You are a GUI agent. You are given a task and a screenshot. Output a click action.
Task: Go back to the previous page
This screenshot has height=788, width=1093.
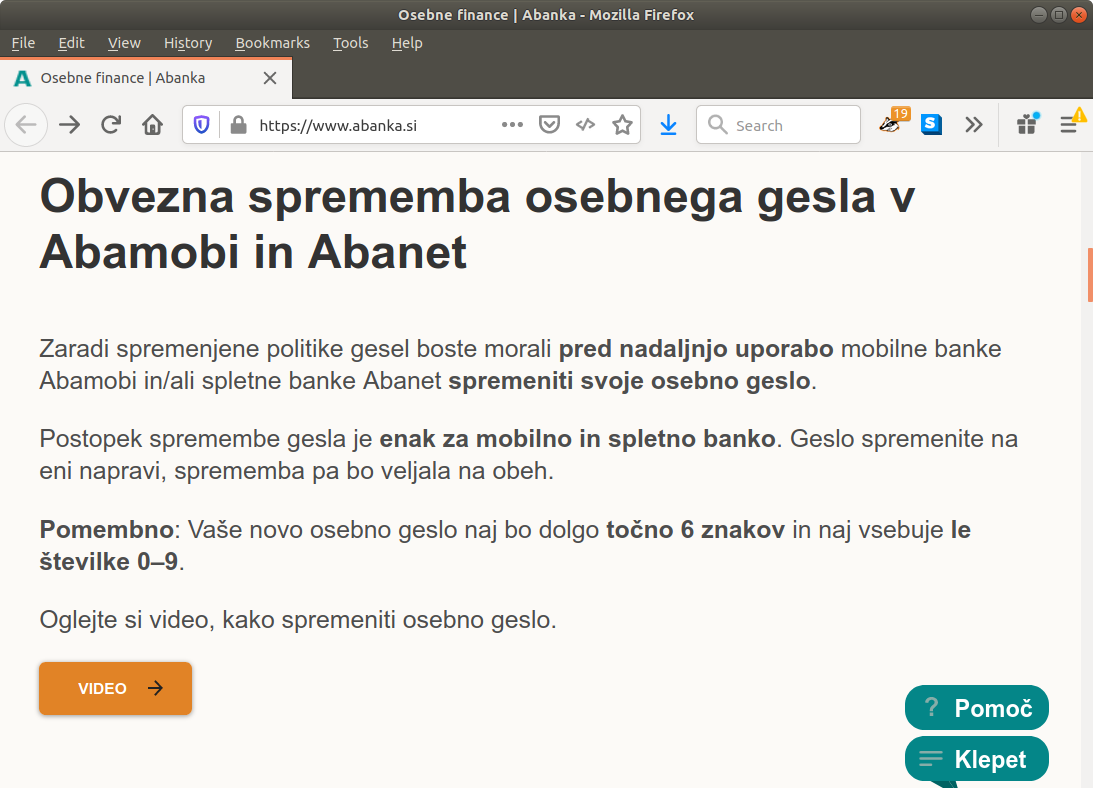click(x=26, y=125)
